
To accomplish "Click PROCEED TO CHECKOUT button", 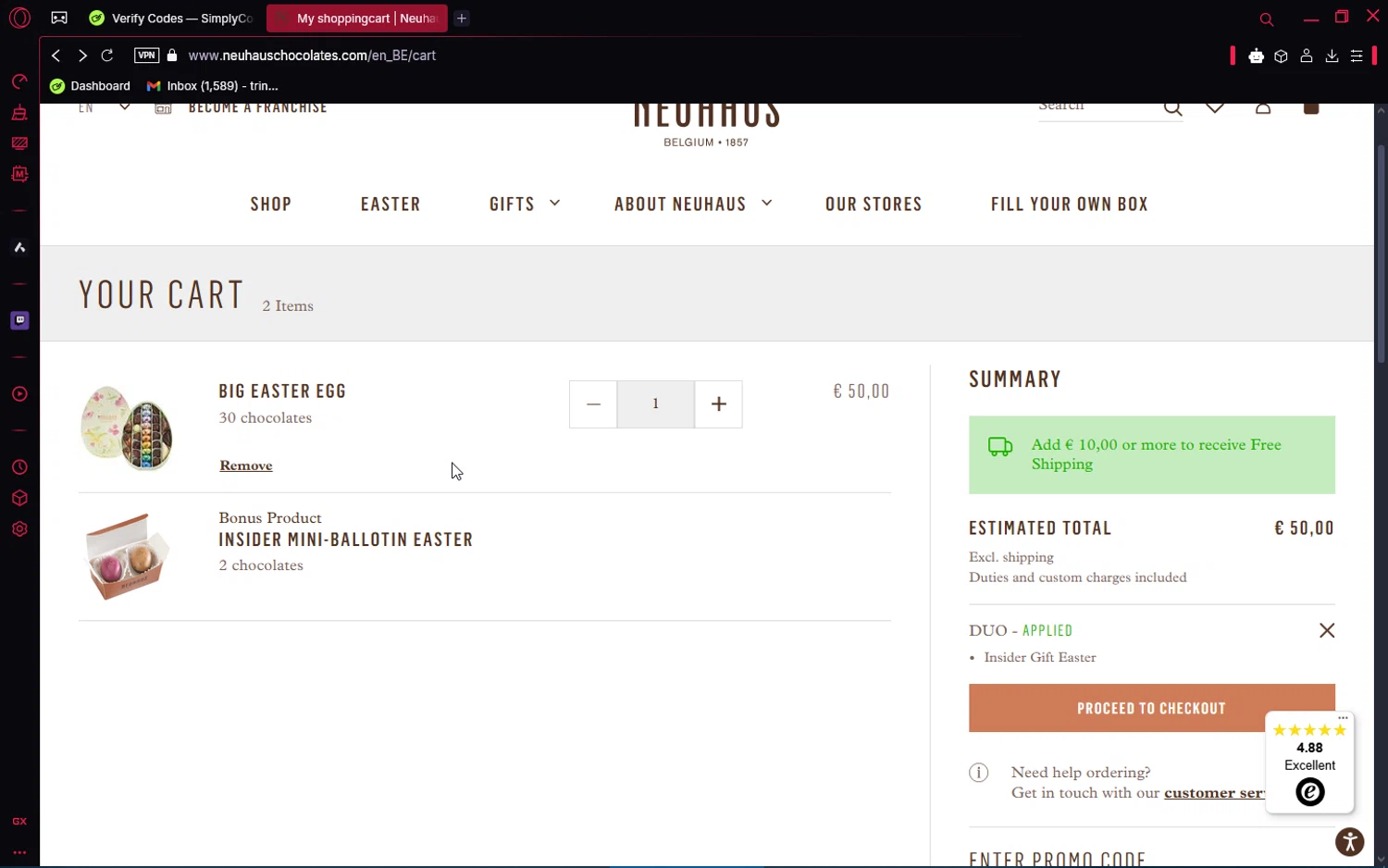I will [x=1152, y=708].
